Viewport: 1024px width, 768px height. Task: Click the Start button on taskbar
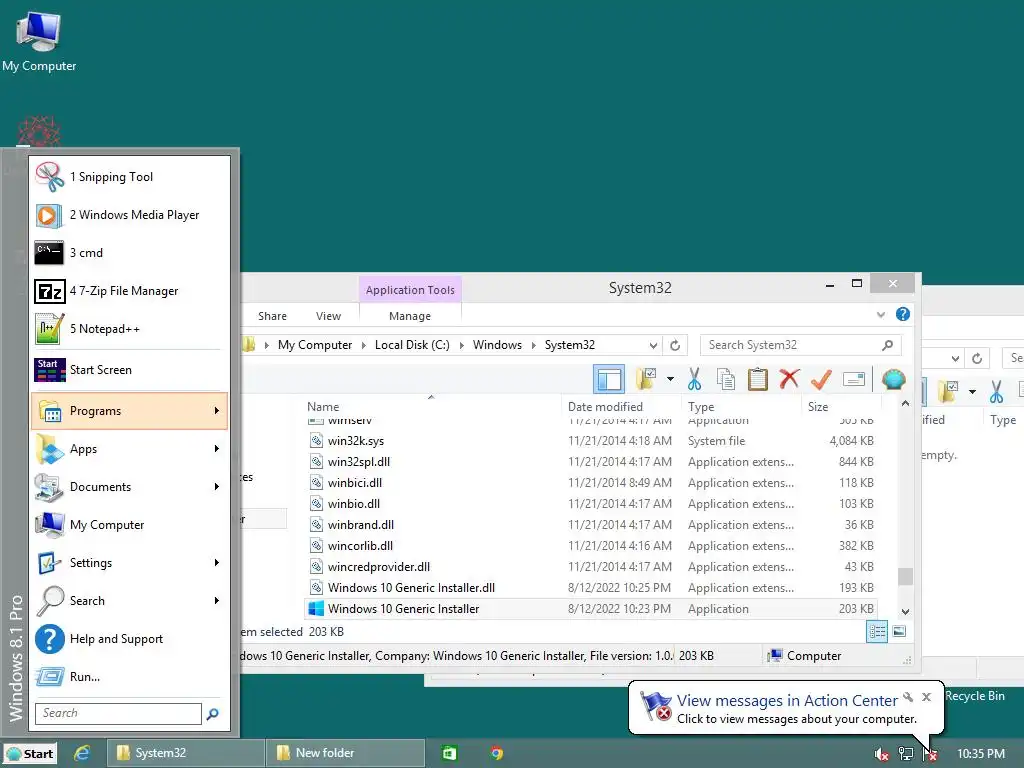tap(30, 754)
